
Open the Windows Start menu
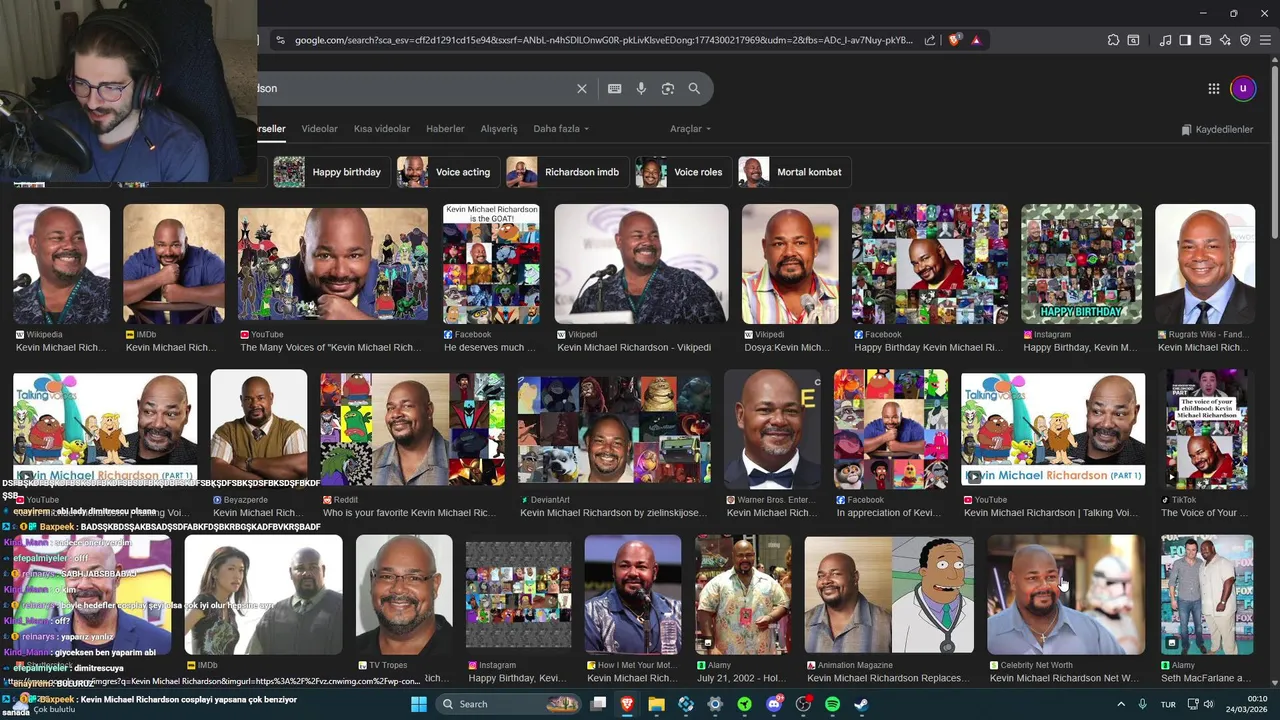tap(419, 704)
